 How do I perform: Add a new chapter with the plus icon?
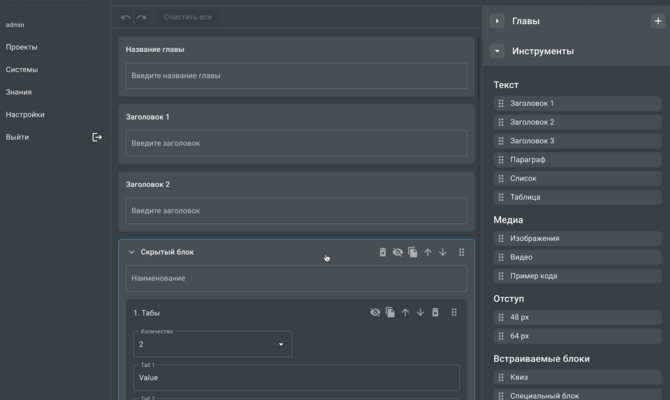pos(658,21)
